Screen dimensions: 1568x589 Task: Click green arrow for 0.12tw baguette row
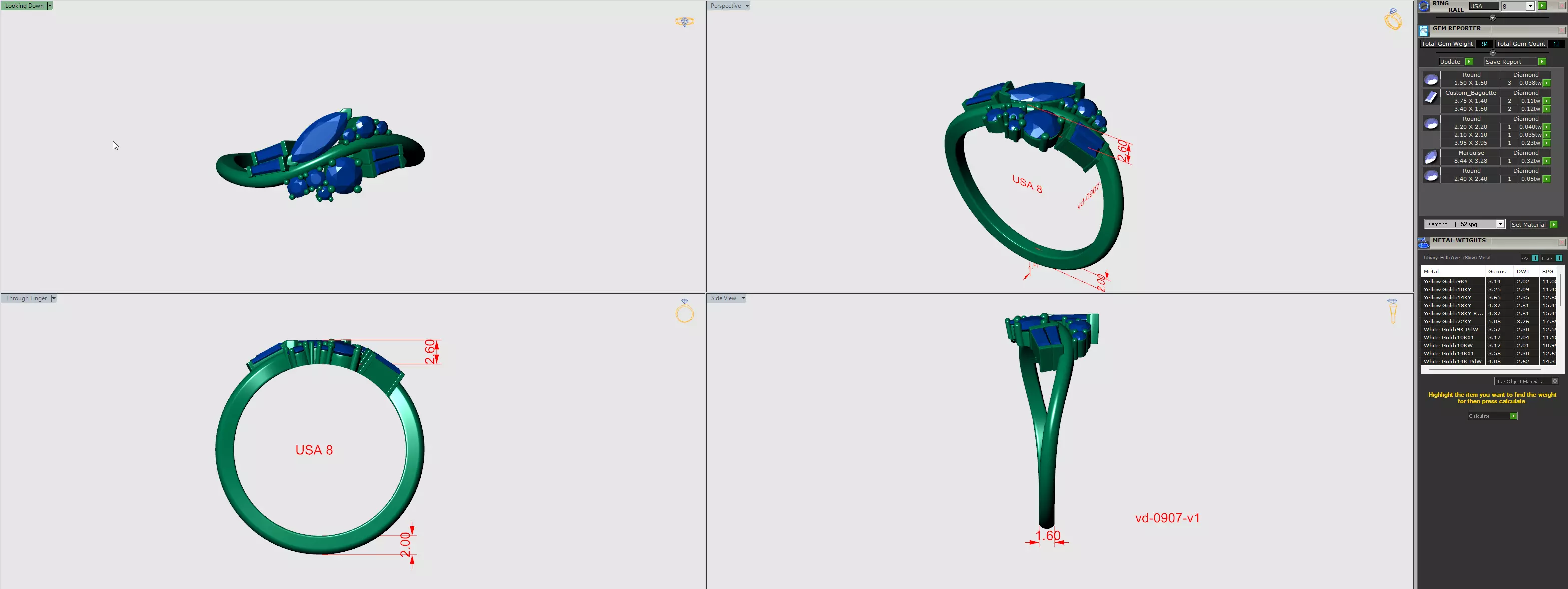click(x=1546, y=109)
